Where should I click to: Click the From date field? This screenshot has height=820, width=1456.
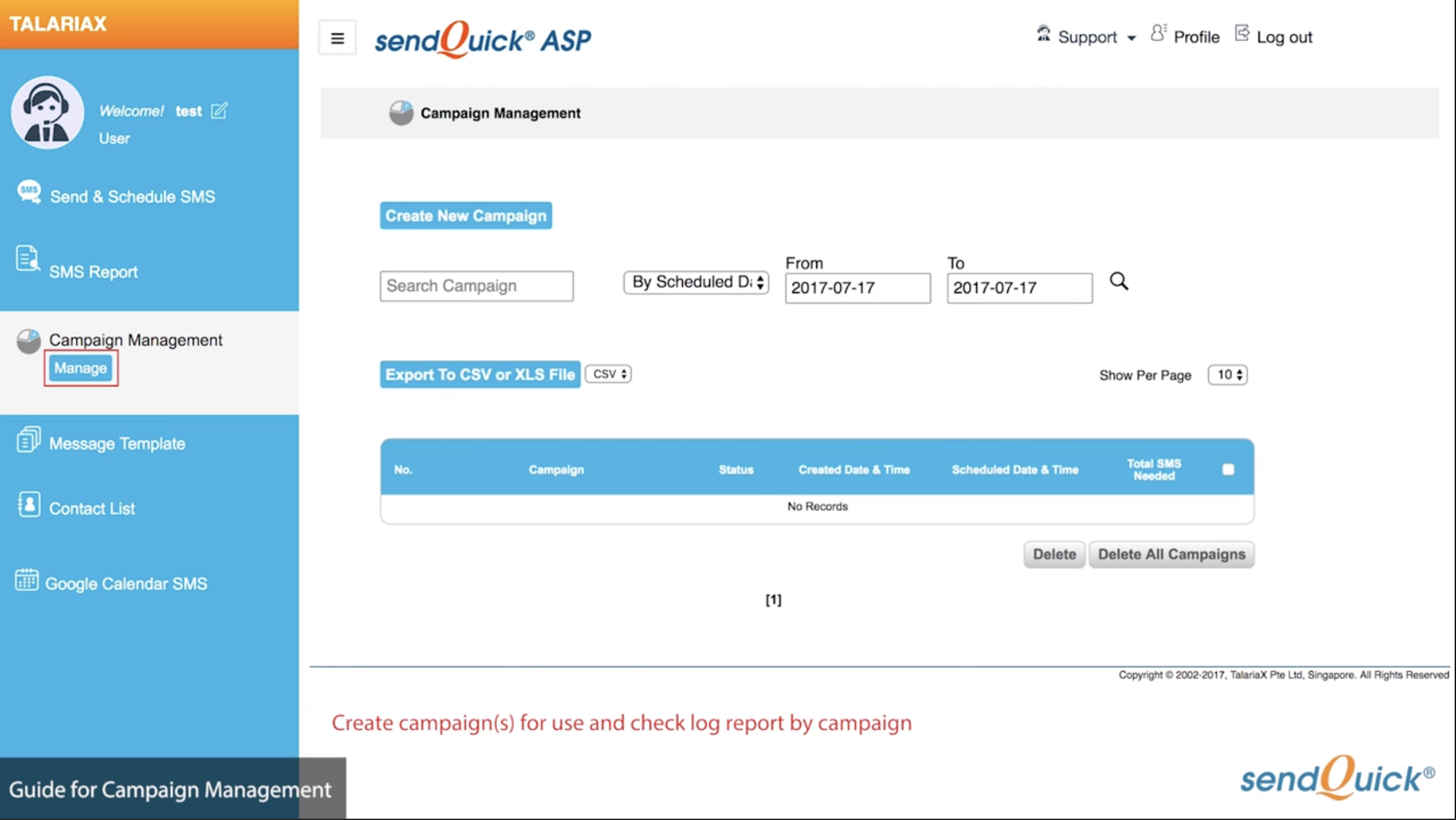click(x=858, y=288)
